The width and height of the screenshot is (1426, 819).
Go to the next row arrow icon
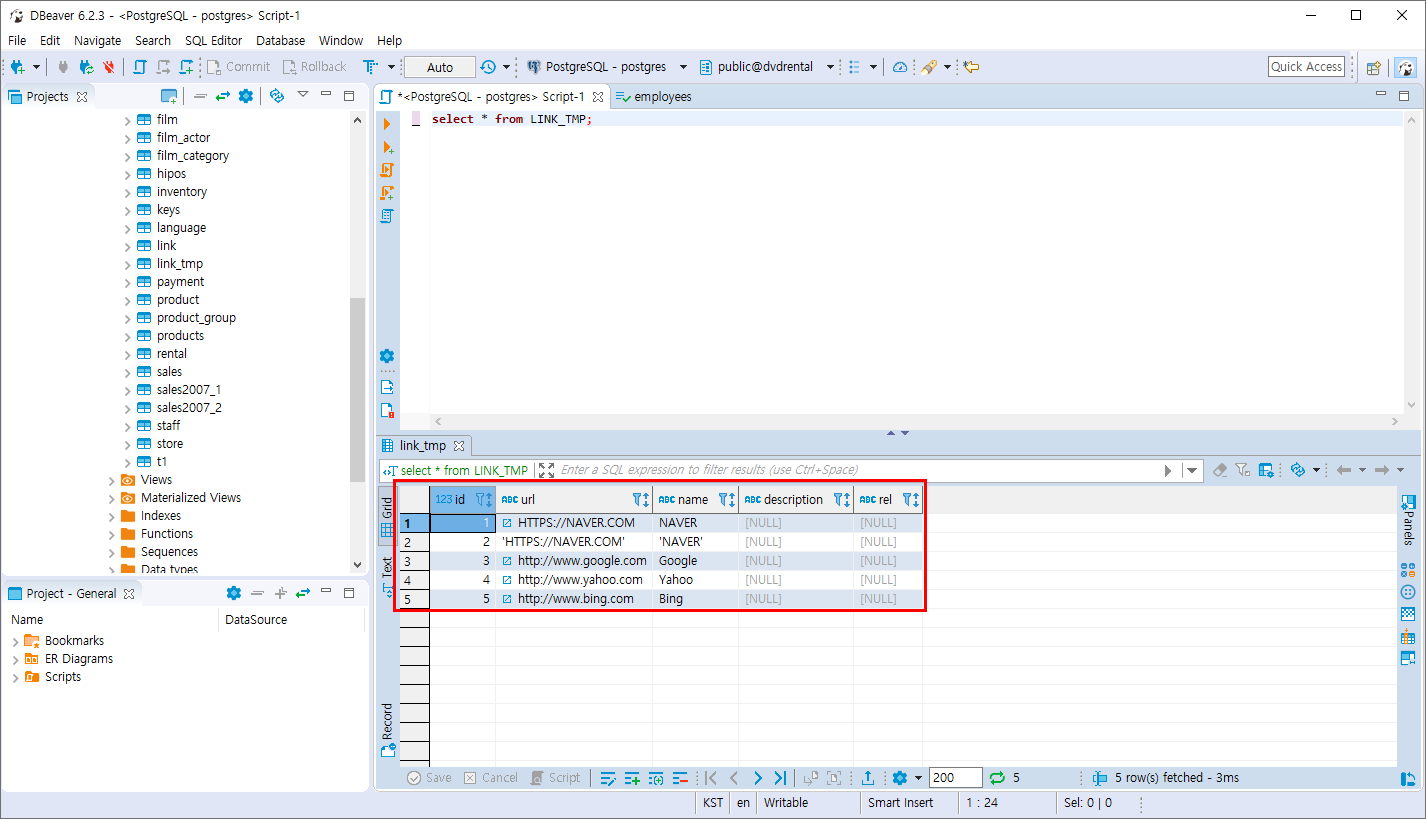tap(757, 778)
